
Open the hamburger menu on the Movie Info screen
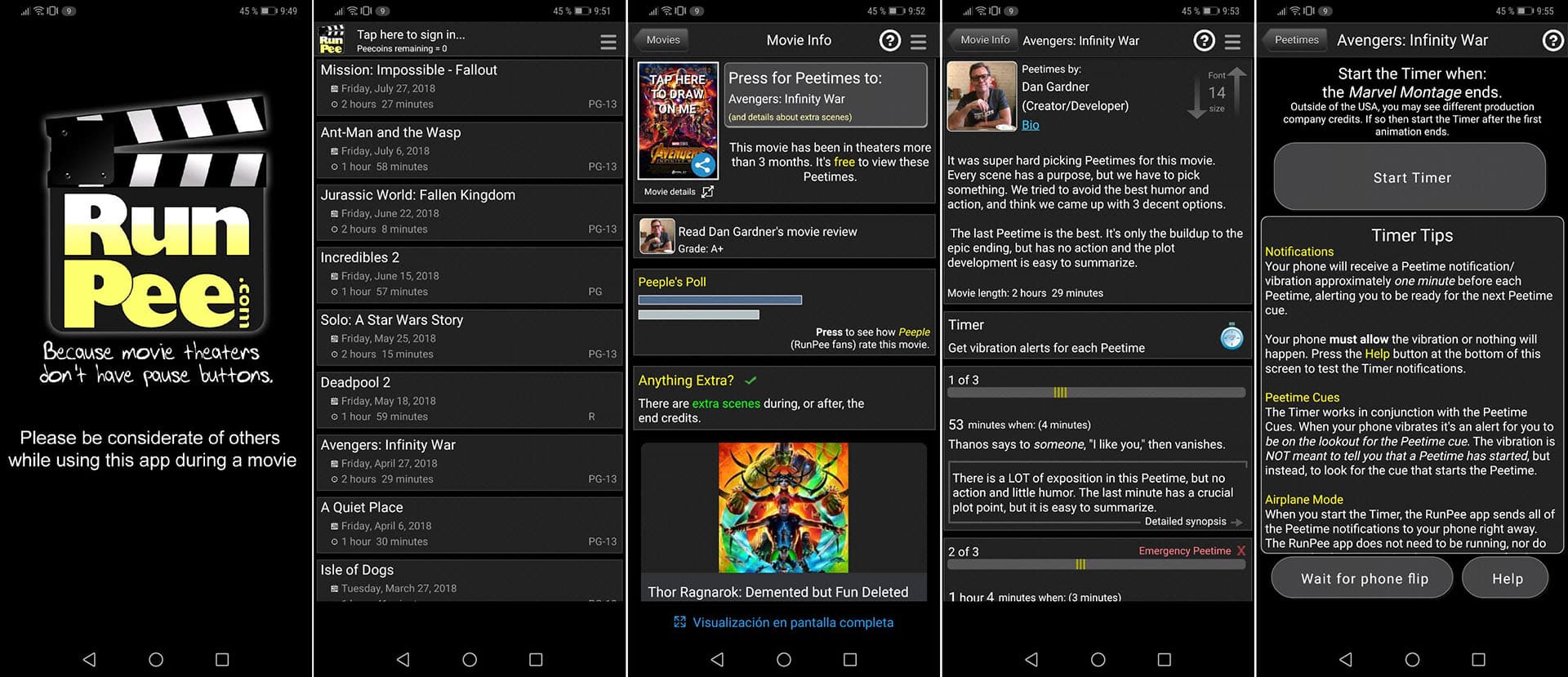coord(919,41)
